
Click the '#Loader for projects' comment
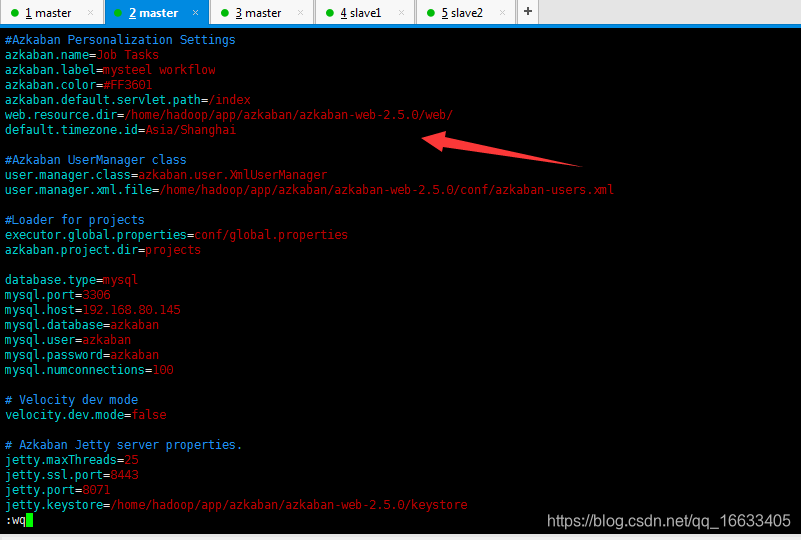pyautogui.click(x=75, y=220)
